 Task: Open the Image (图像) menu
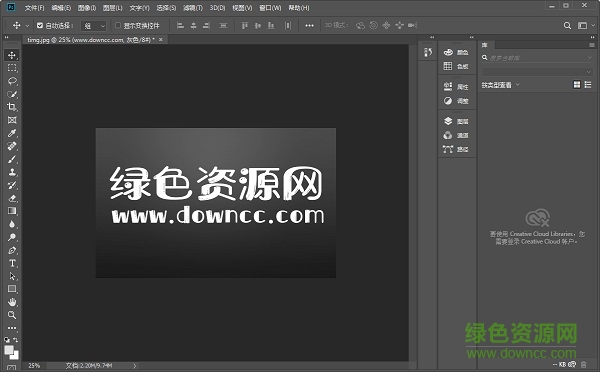[86, 8]
